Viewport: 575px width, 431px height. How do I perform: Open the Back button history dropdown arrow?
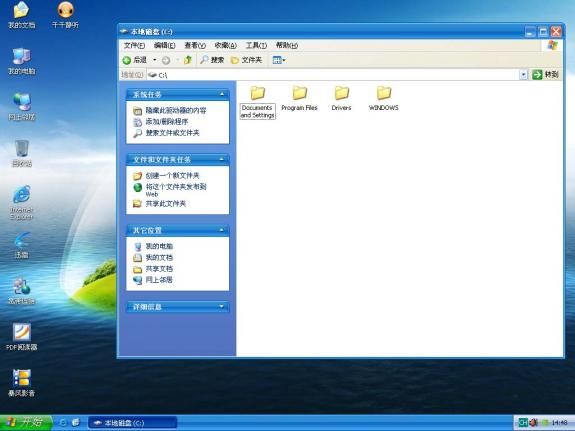(154, 60)
